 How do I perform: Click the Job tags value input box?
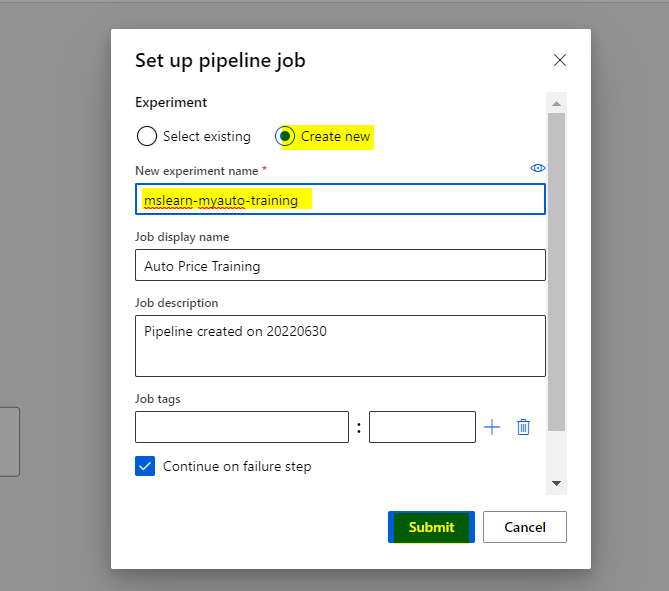pyautogui.click(x=421, y=427)
